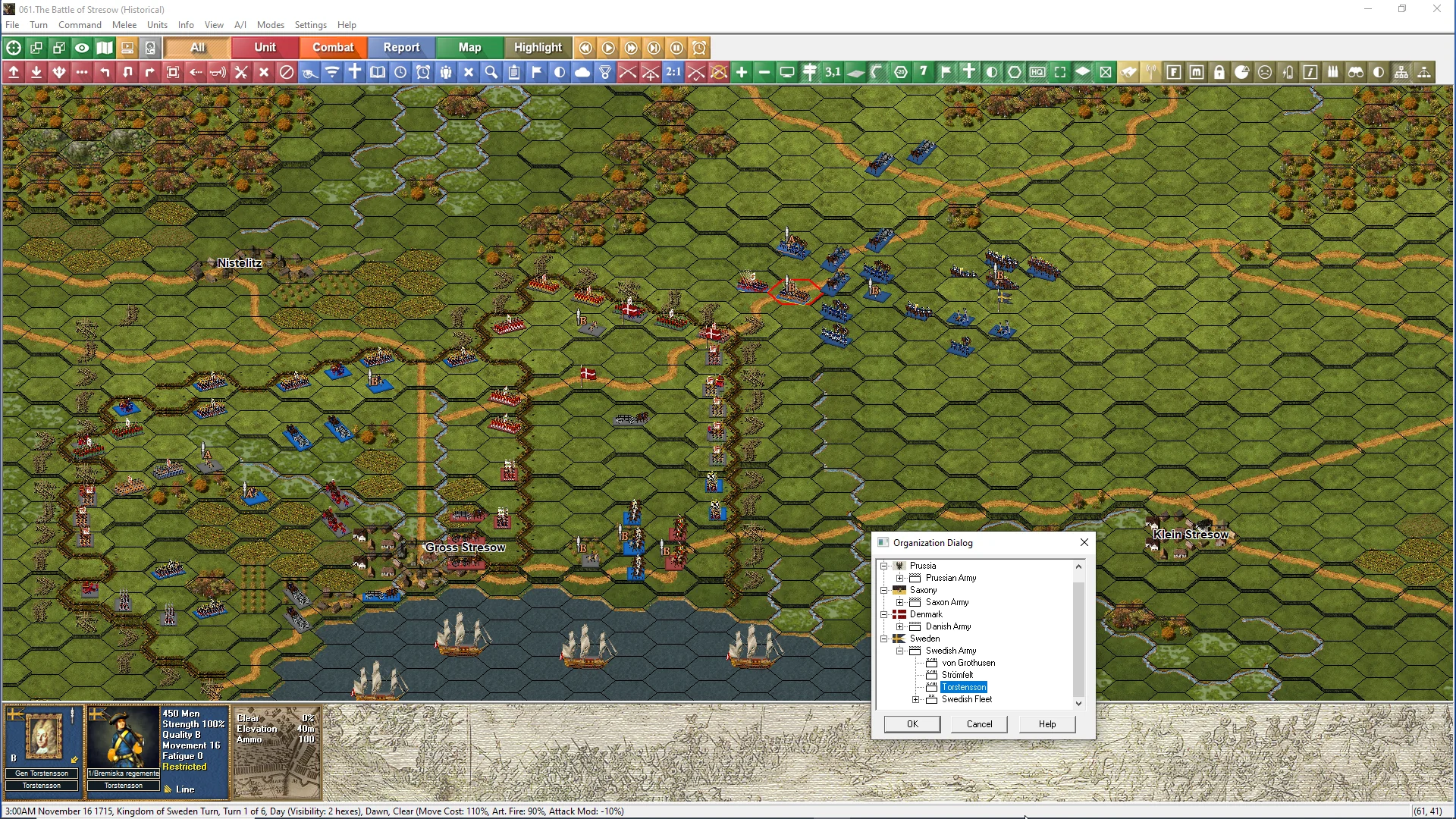Toggle the All toolbar mode button
1456x819 pixels.
[197, 48]
